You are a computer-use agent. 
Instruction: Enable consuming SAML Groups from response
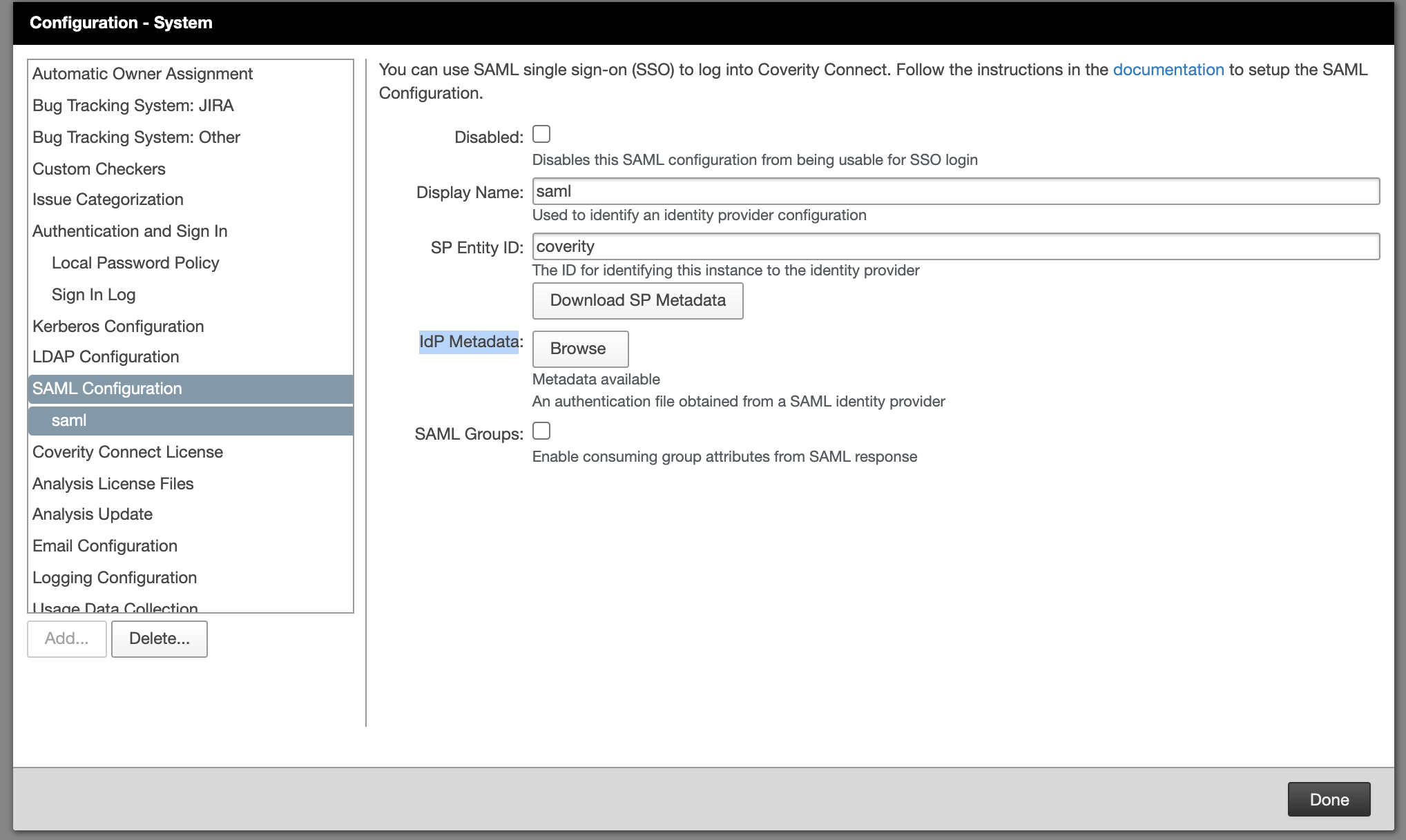pos(542,431)
